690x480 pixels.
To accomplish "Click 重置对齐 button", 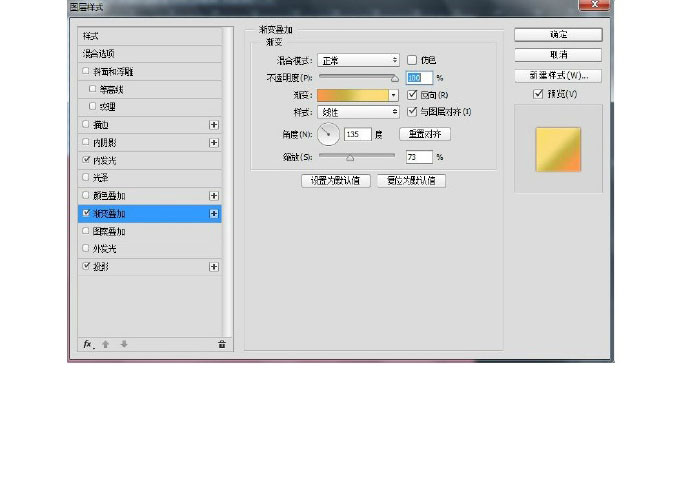I will [425, 134].
